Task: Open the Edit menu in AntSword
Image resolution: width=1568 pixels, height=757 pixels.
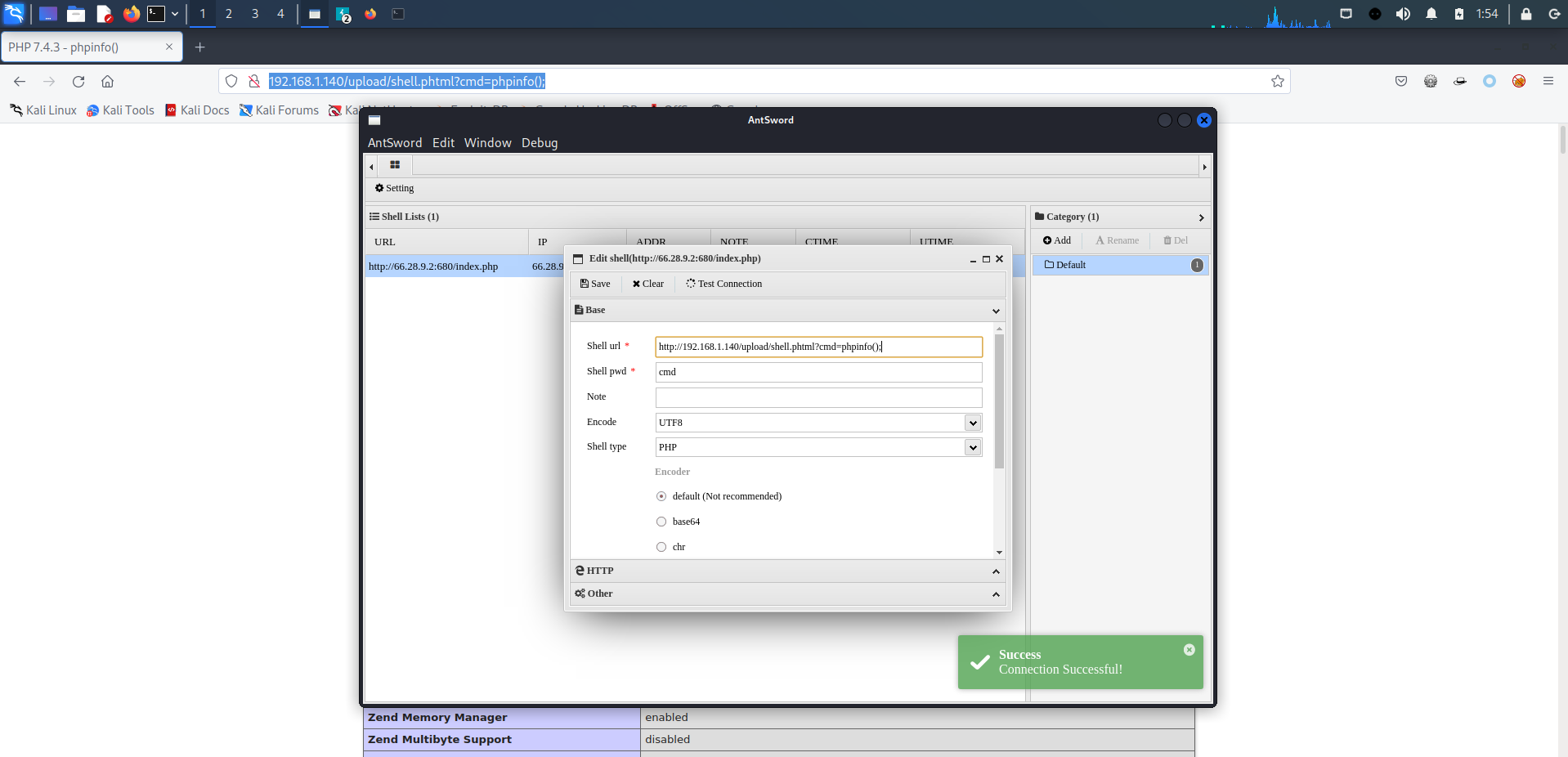Action: coord(444,142)
